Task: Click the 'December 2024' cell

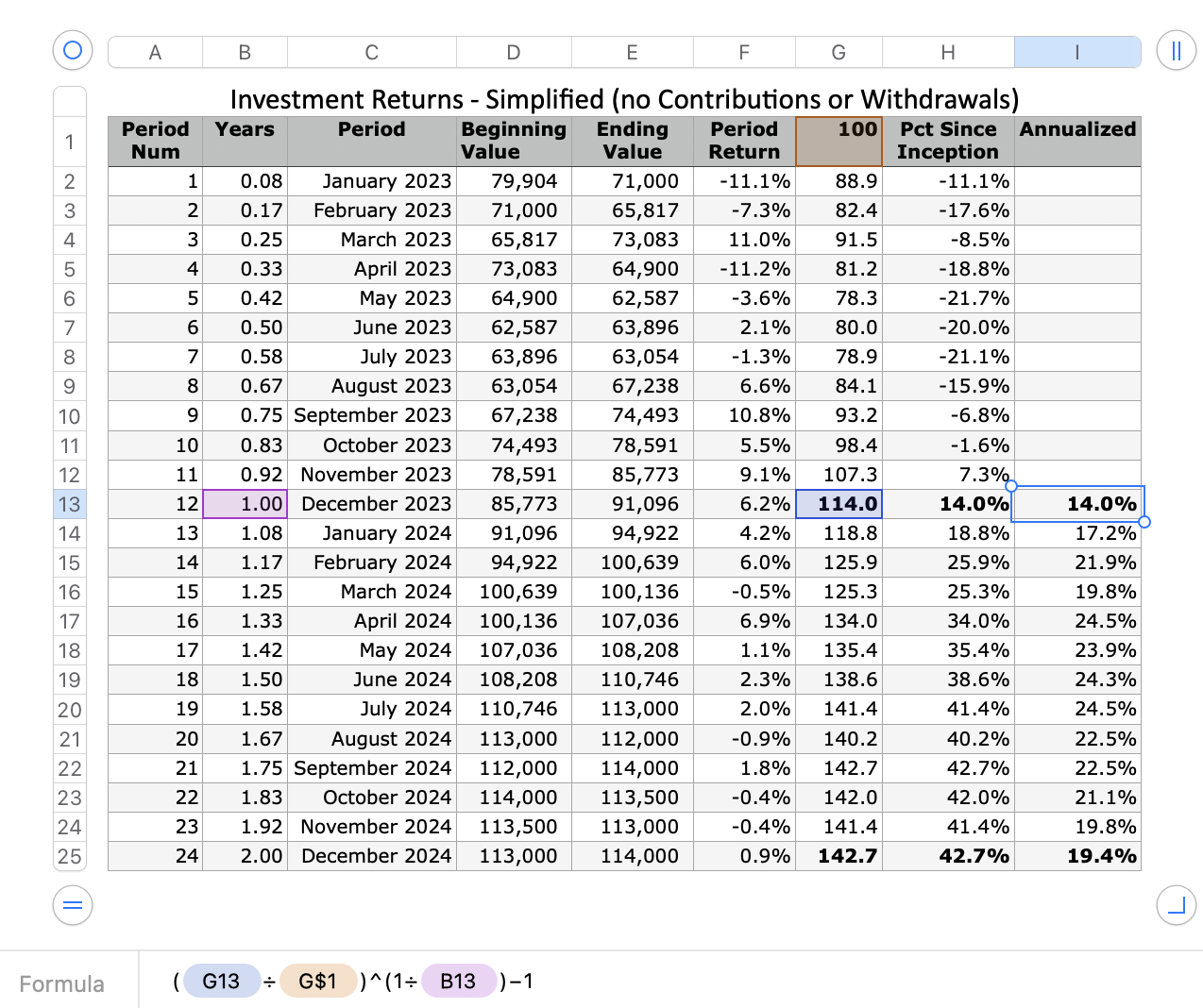Action: 372,856
